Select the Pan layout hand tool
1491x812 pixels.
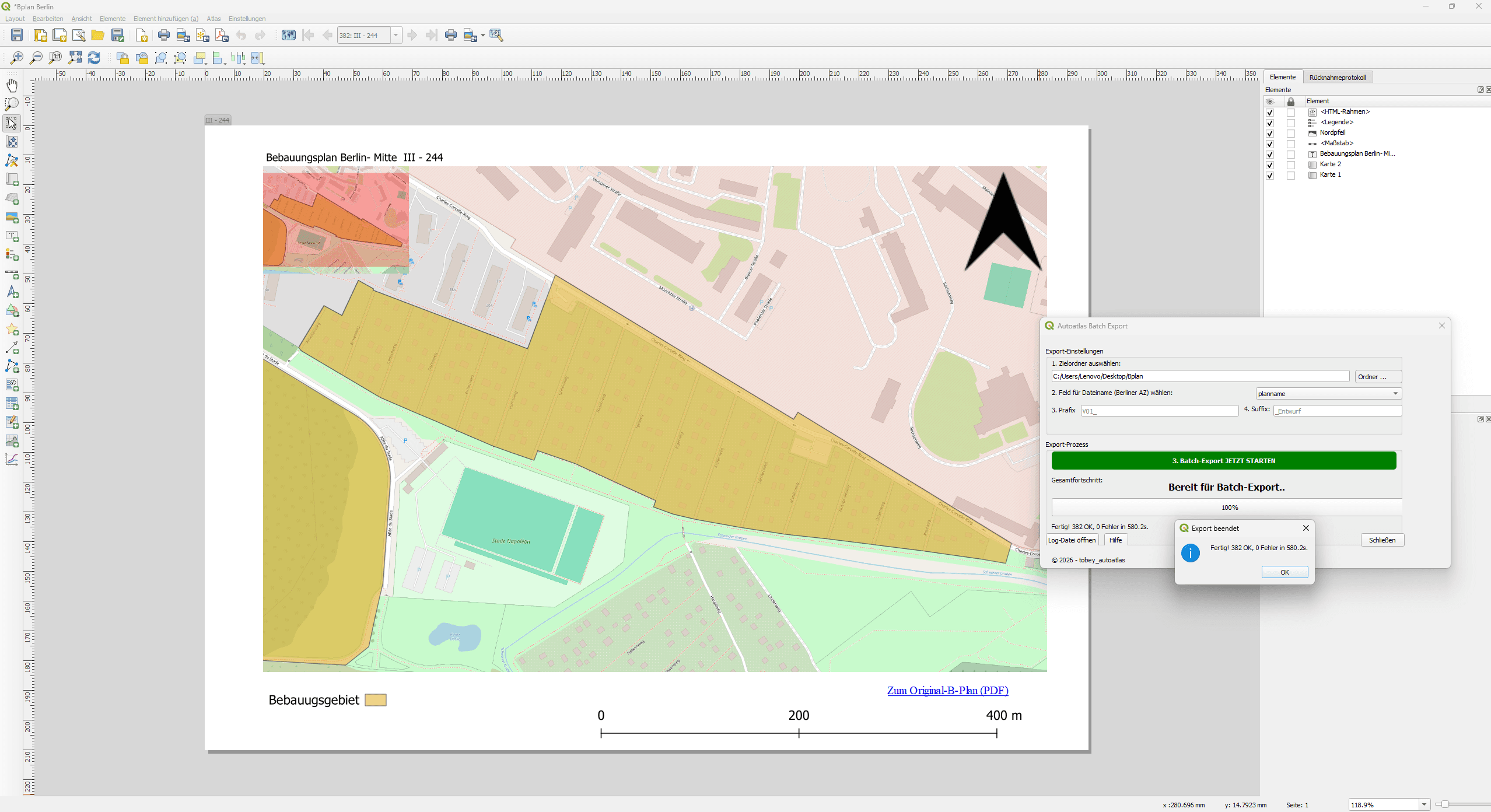click(x=12, y=86)
